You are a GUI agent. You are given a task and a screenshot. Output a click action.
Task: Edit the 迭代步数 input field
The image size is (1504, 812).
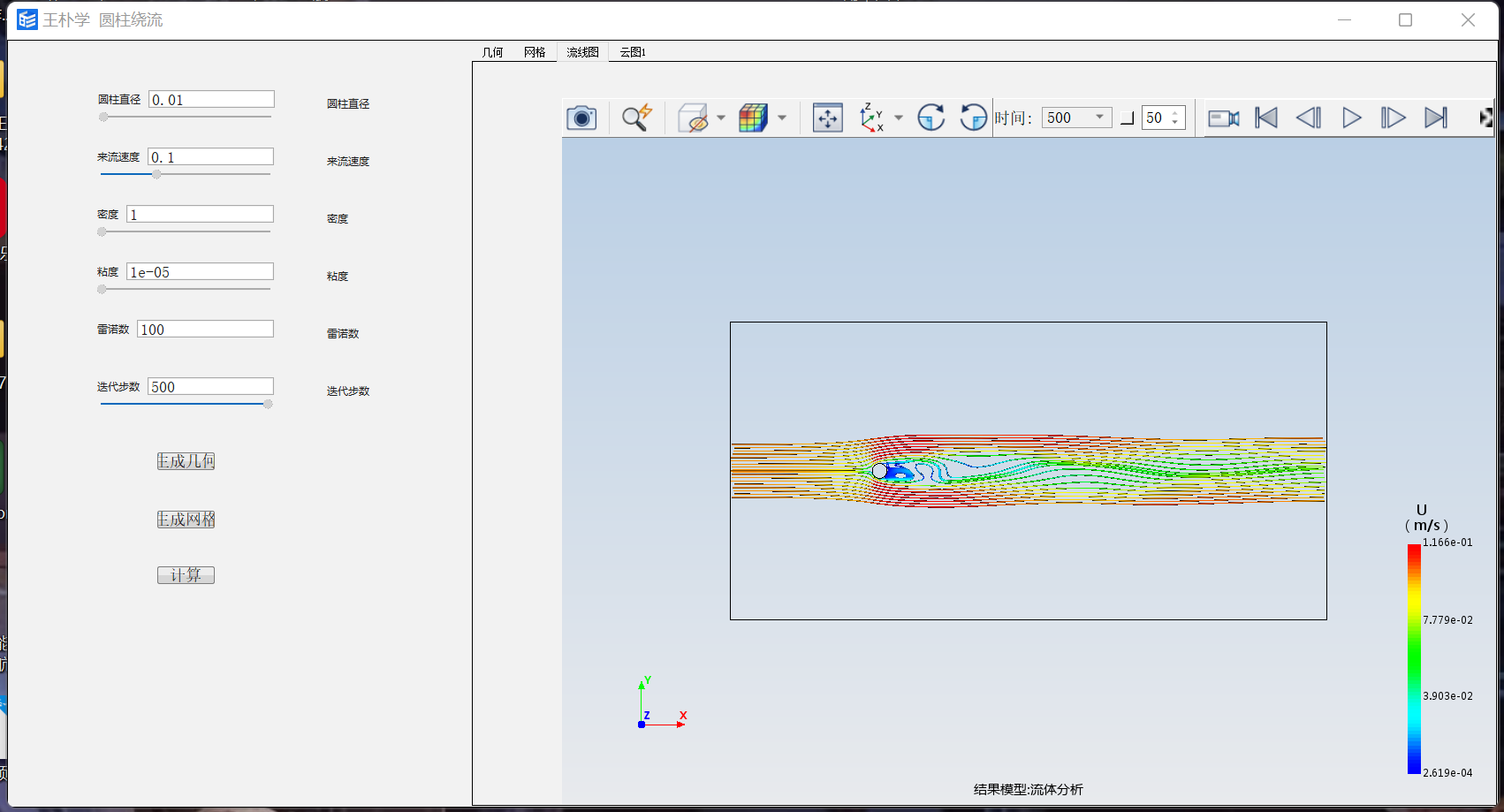coord(210,387)
